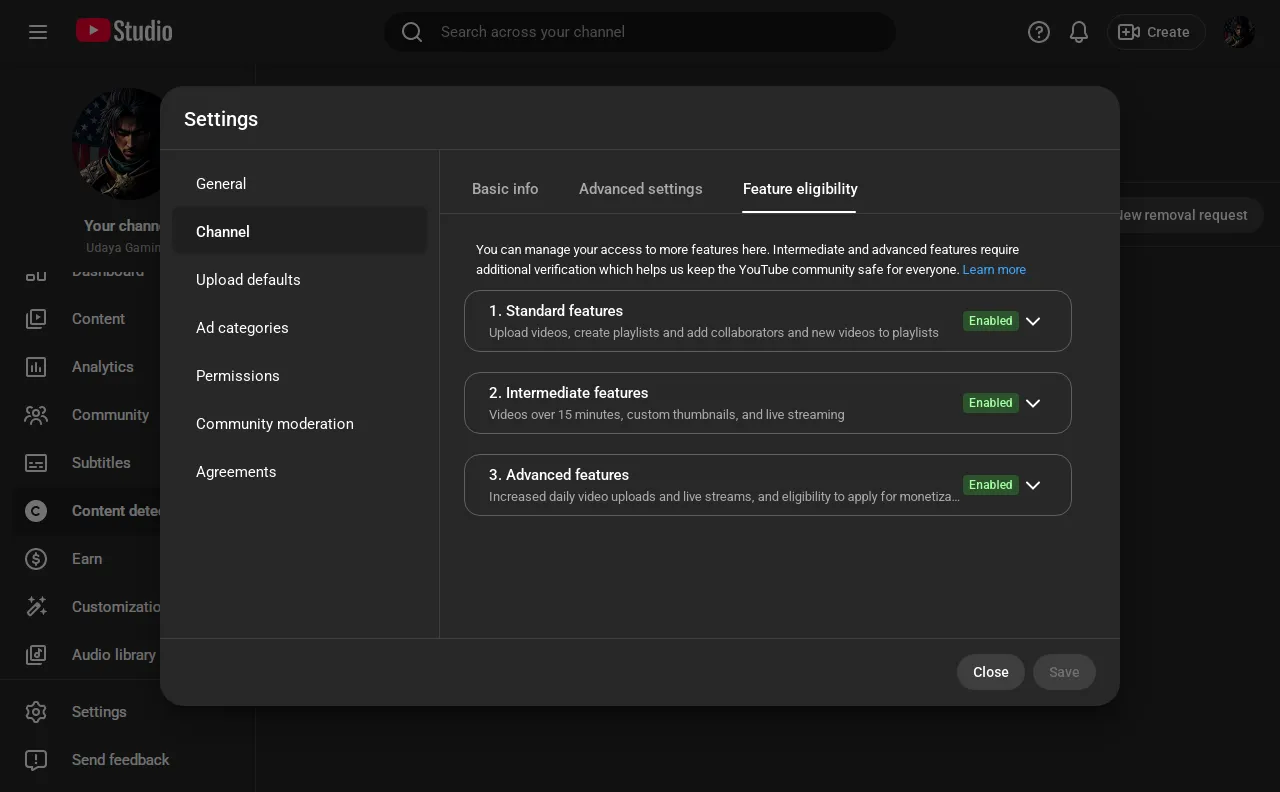This screenshot has width=1280, height=792.
Task: Click the Send feedback icon
Action: (x=36, y=760)
